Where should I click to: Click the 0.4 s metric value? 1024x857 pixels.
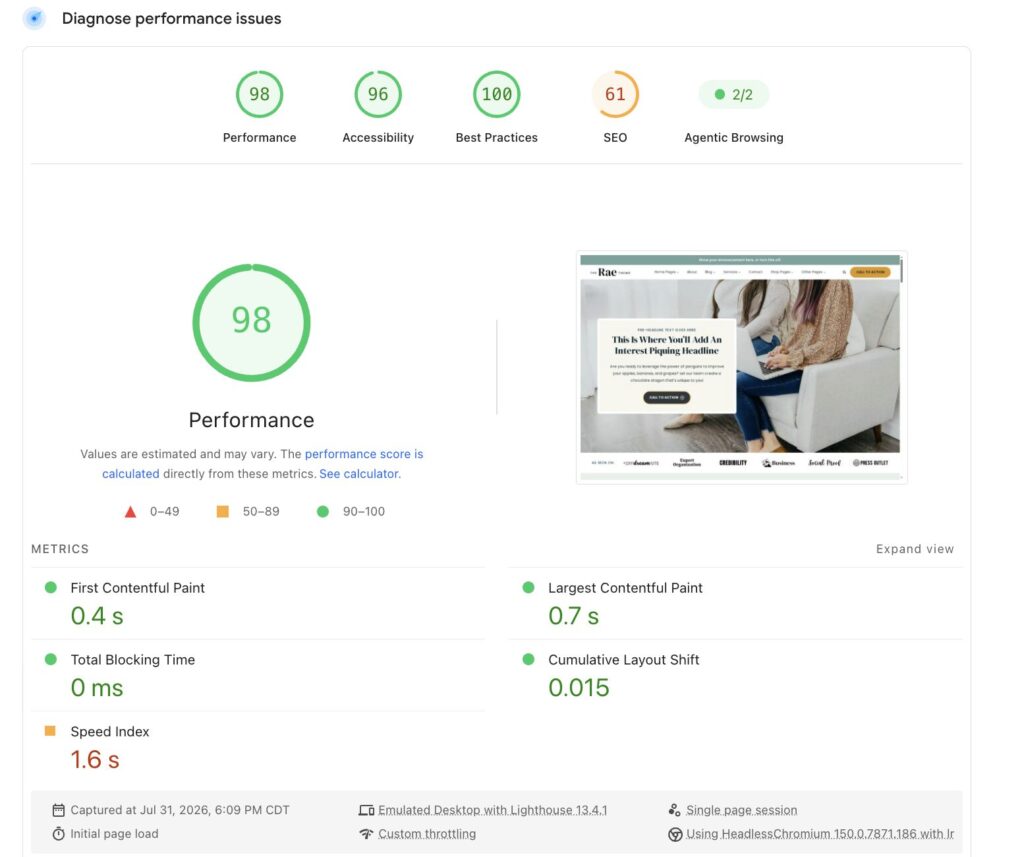pyautogui.click(x=97, y=615)
